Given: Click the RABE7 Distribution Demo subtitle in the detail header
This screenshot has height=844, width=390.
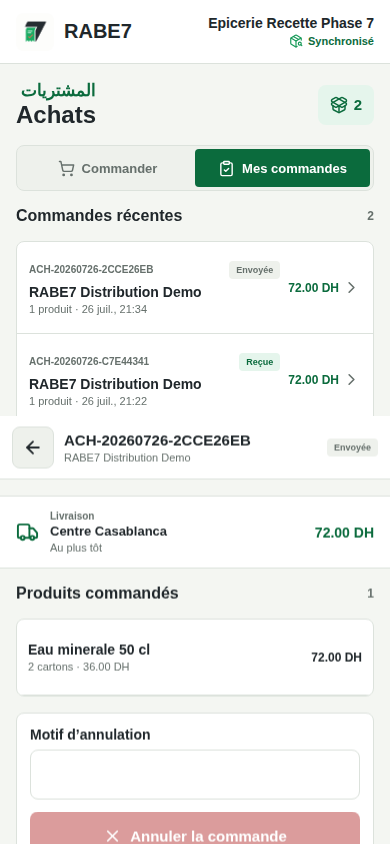Looking at the screenshot, I should (x=127, y=458).
